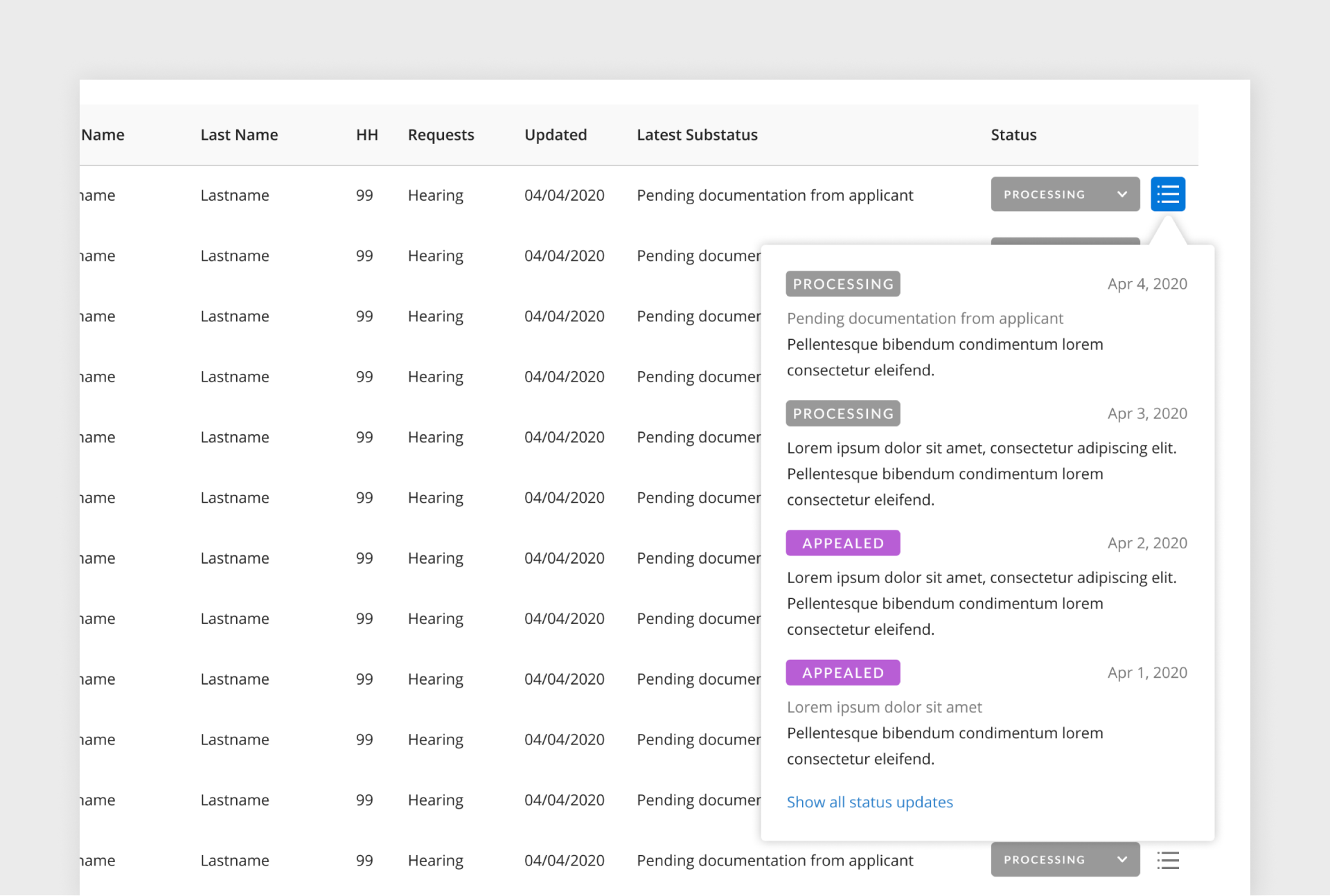Click the Apr 1, 2020 date in popup

(1147, 672)
